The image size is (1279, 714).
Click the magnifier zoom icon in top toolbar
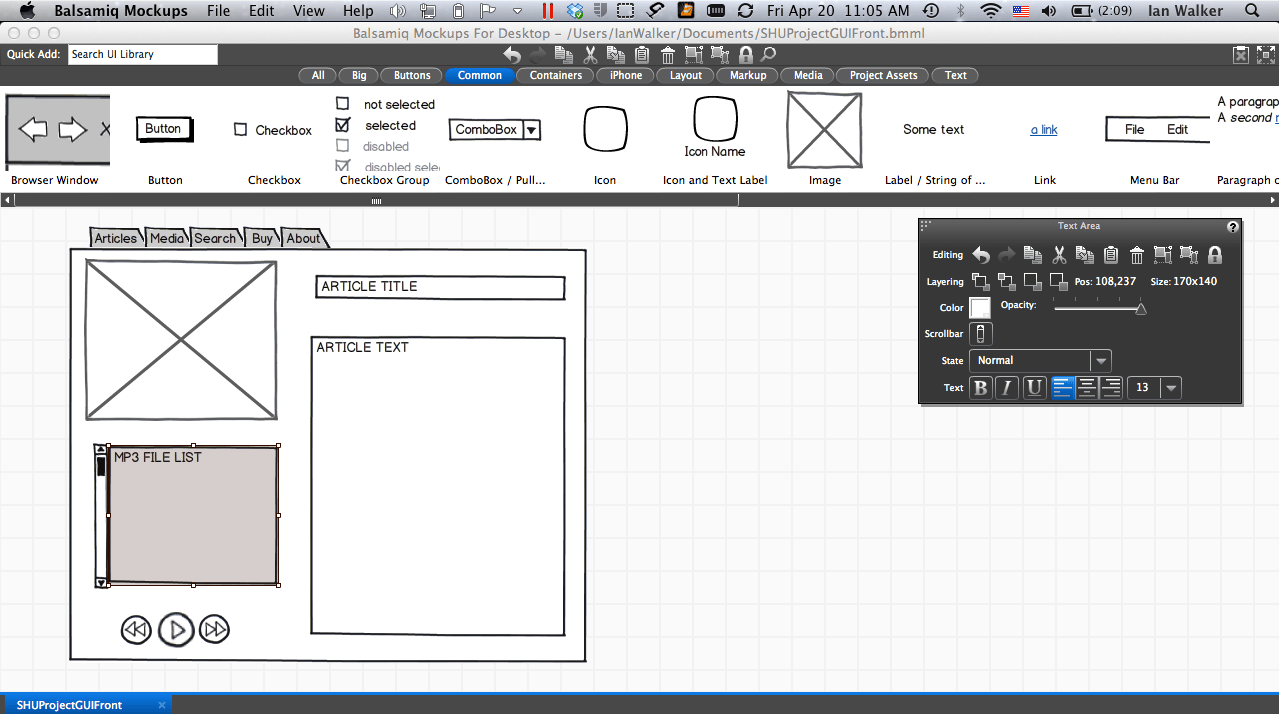pos(769,55)
